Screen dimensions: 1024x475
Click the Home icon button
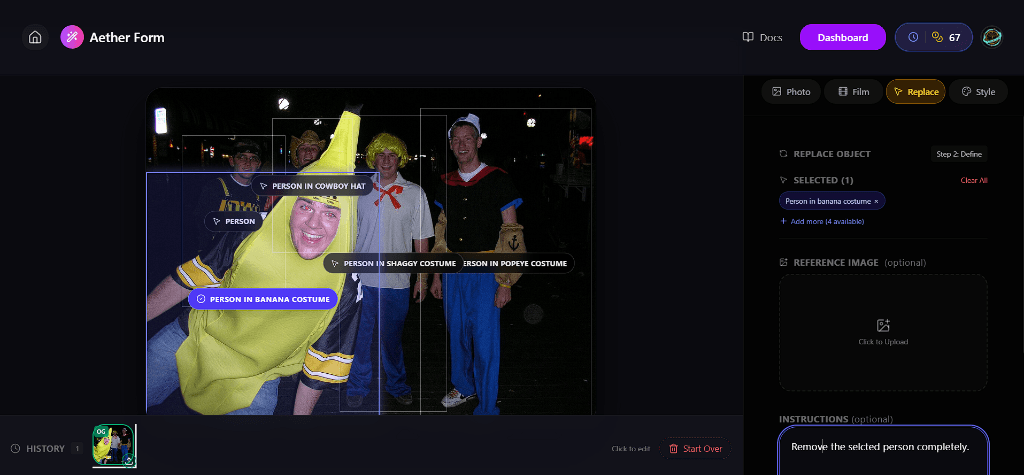click(x=35, y=38)
